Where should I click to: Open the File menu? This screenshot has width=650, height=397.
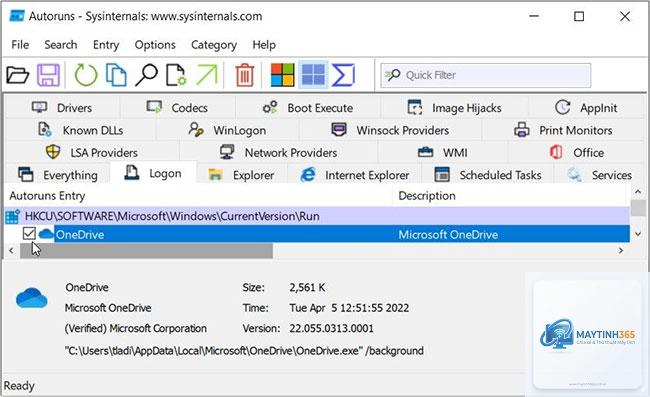20,45
